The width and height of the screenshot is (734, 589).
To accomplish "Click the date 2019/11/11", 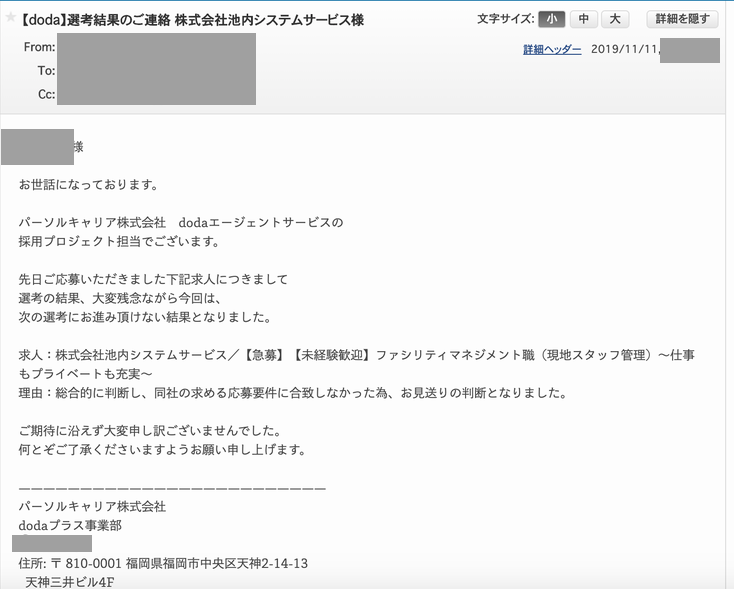I will point(625,49).
